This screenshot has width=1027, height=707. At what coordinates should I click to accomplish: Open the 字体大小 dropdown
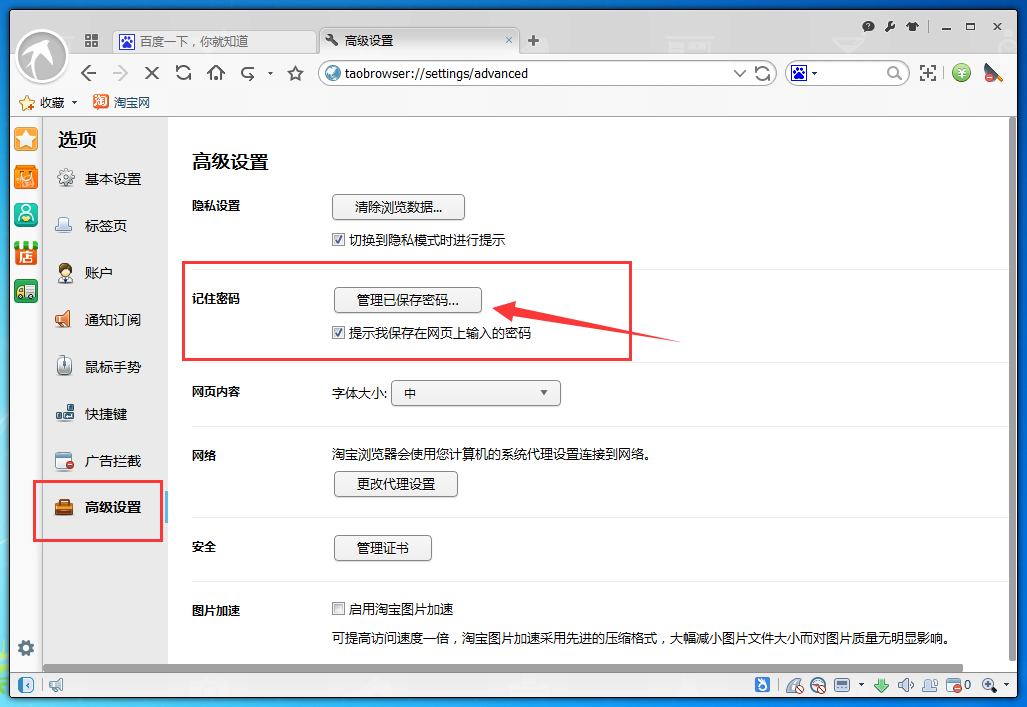click(475, 393)
